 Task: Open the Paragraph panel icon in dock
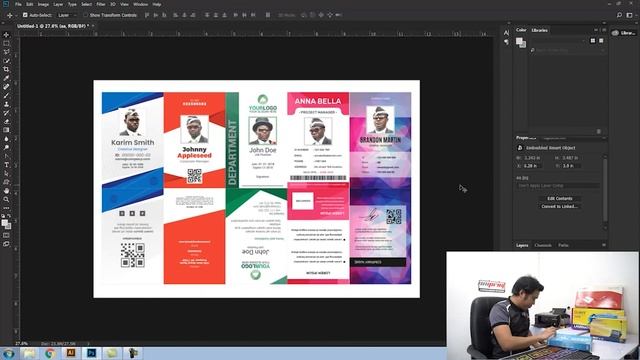(x=506, y=42)
